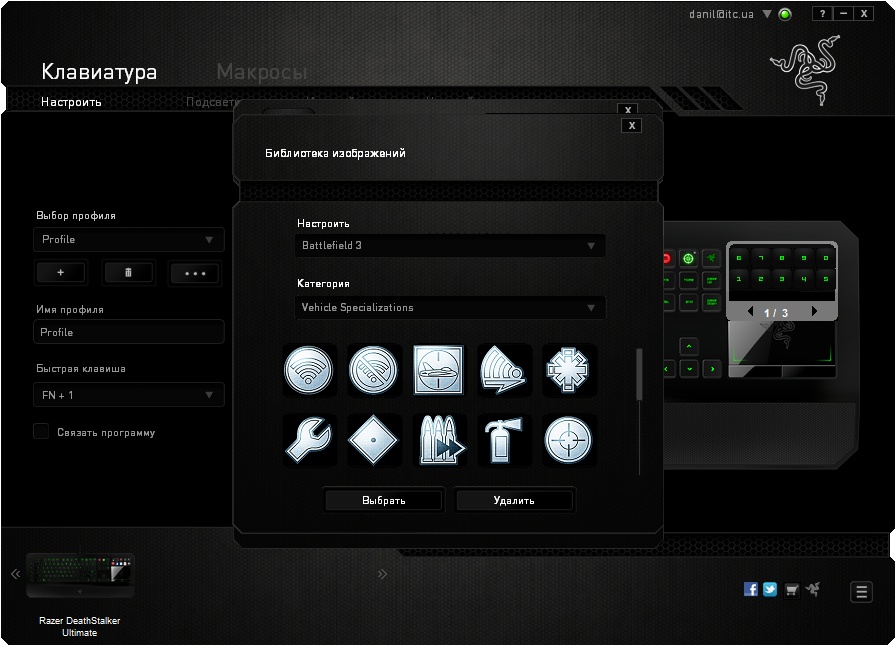
Task: Select the Wi-Fi signal circle icon
Action: click(x=309, y=370)
